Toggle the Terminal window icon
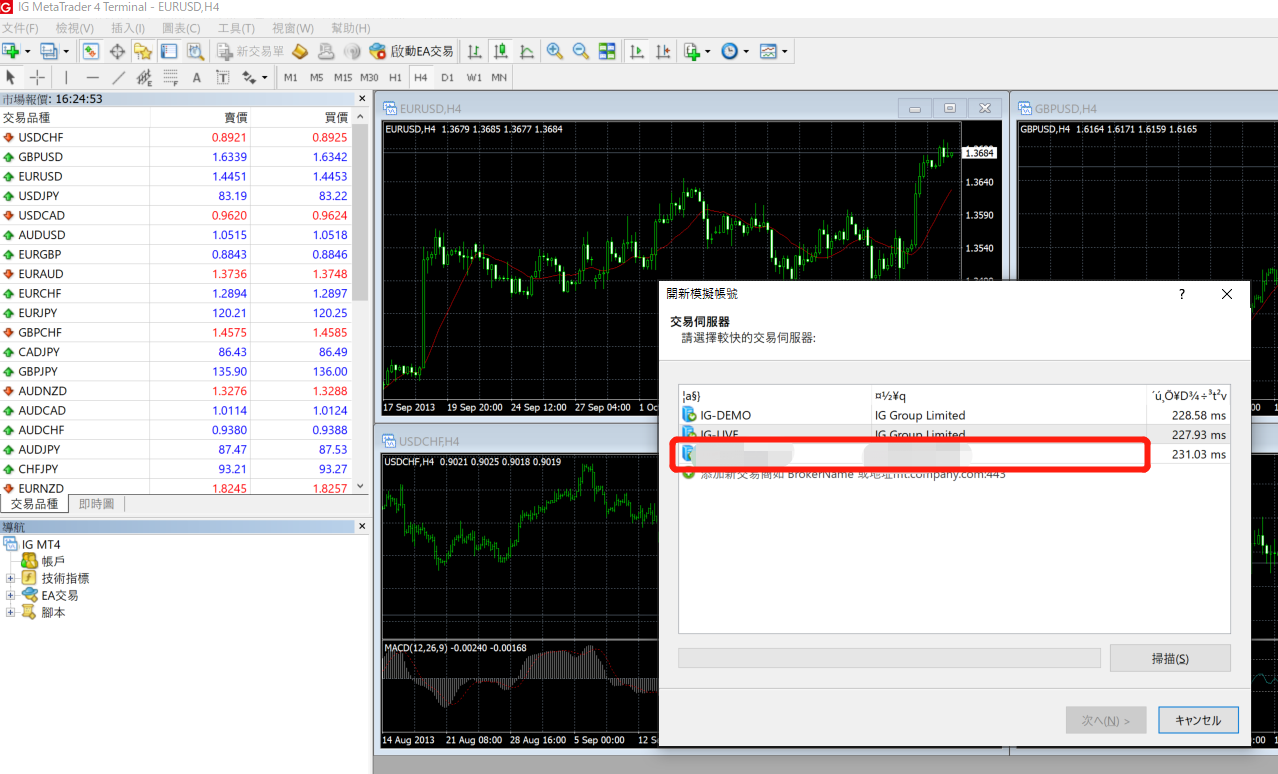 point(169,51)
